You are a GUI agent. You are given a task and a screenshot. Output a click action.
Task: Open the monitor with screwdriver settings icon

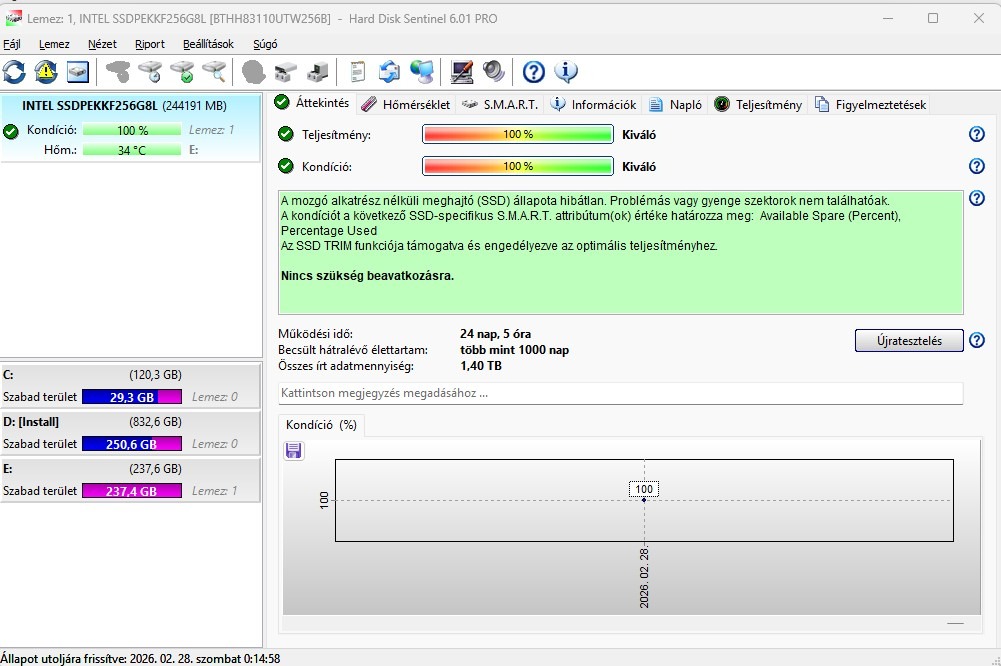[461, 72]
